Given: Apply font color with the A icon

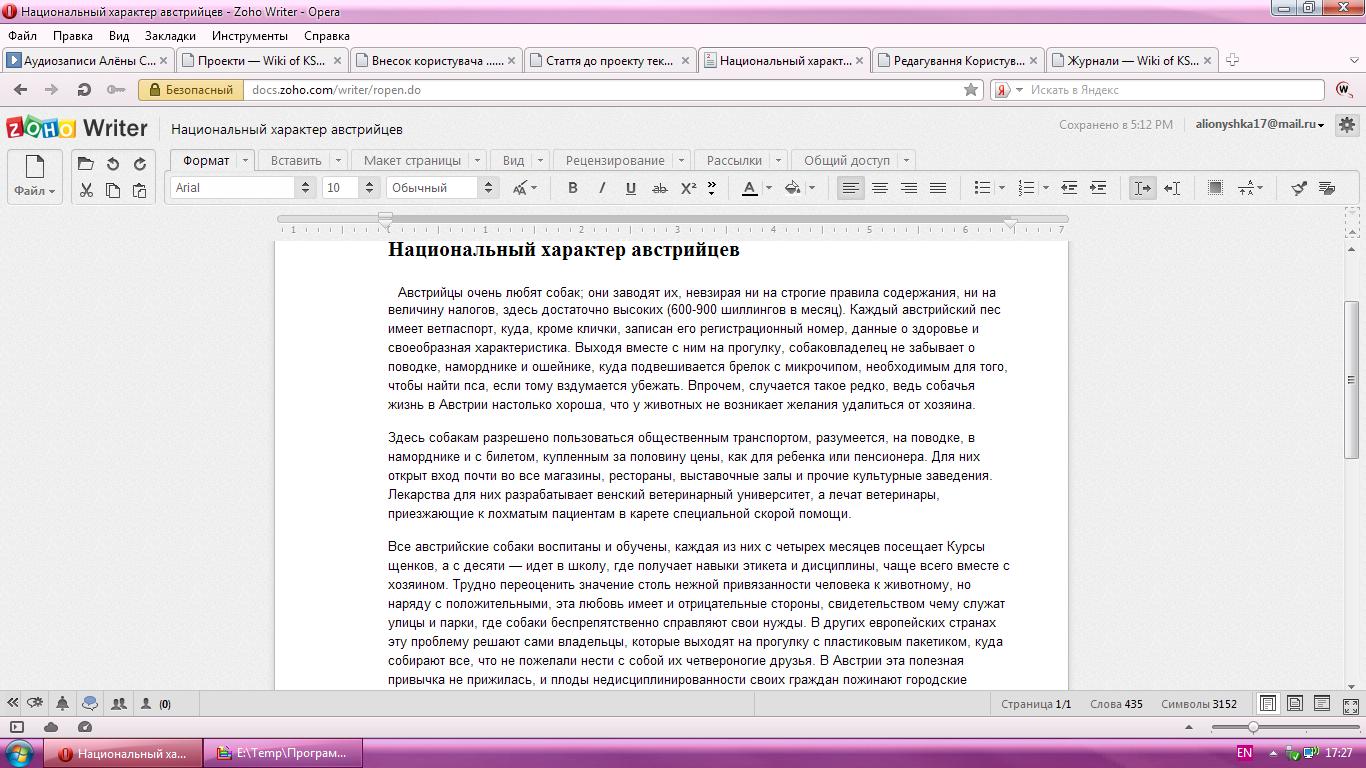Looking at the screenshot, I should [x=749, y=187].
